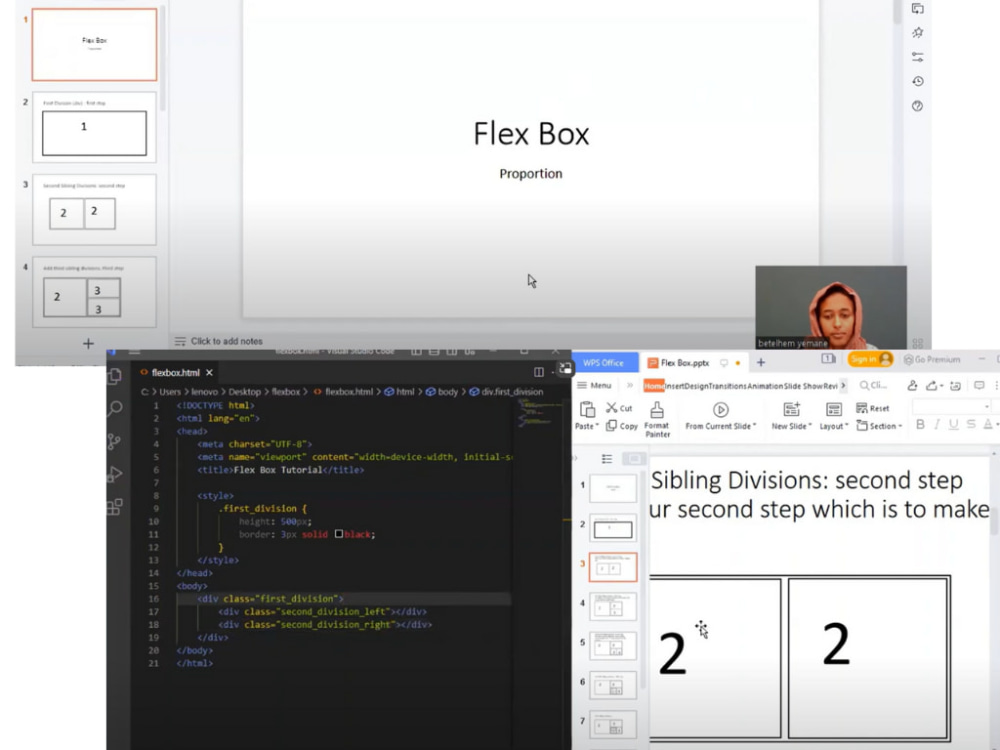Open the Paste dropdown arrow

(597, 426)
